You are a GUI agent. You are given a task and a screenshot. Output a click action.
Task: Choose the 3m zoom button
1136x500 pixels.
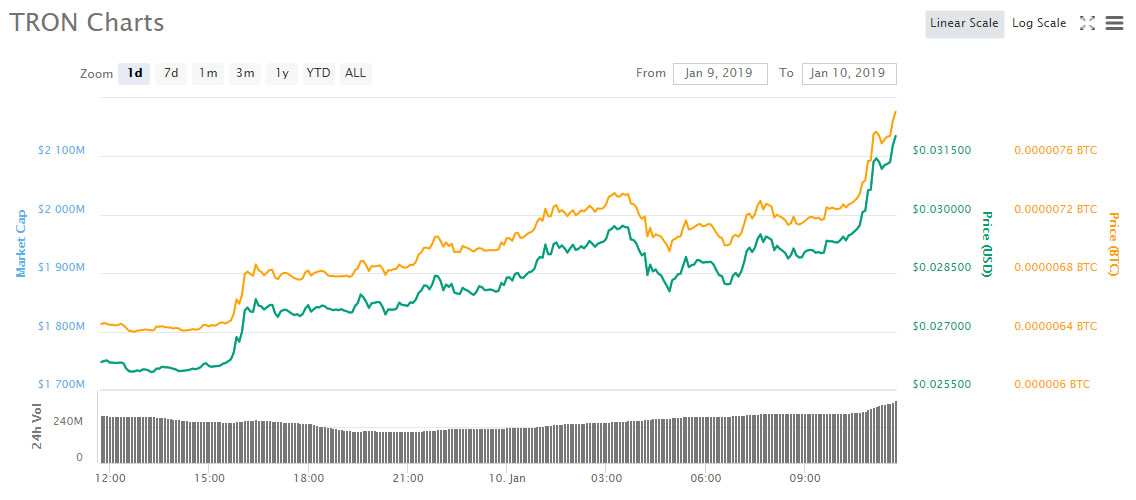[245, 73]
